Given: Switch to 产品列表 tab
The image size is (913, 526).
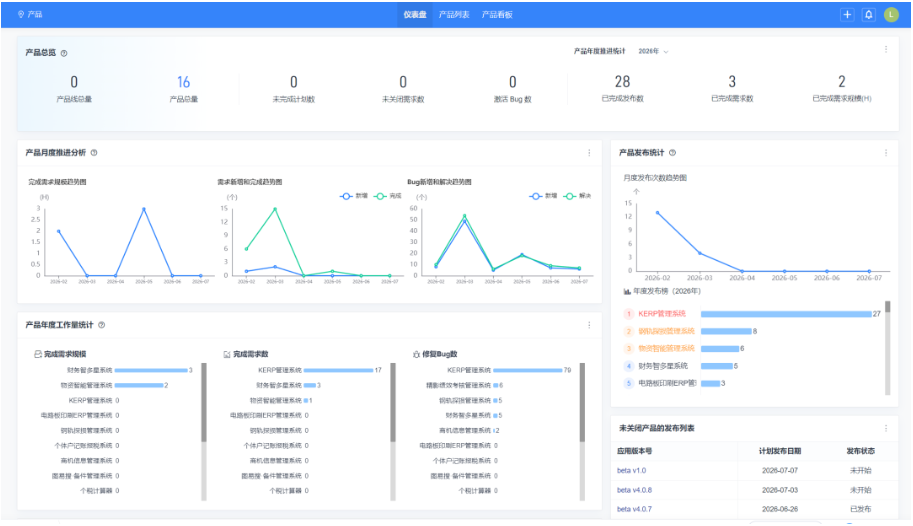Looking at the screenshot, I should pos(454,15).
